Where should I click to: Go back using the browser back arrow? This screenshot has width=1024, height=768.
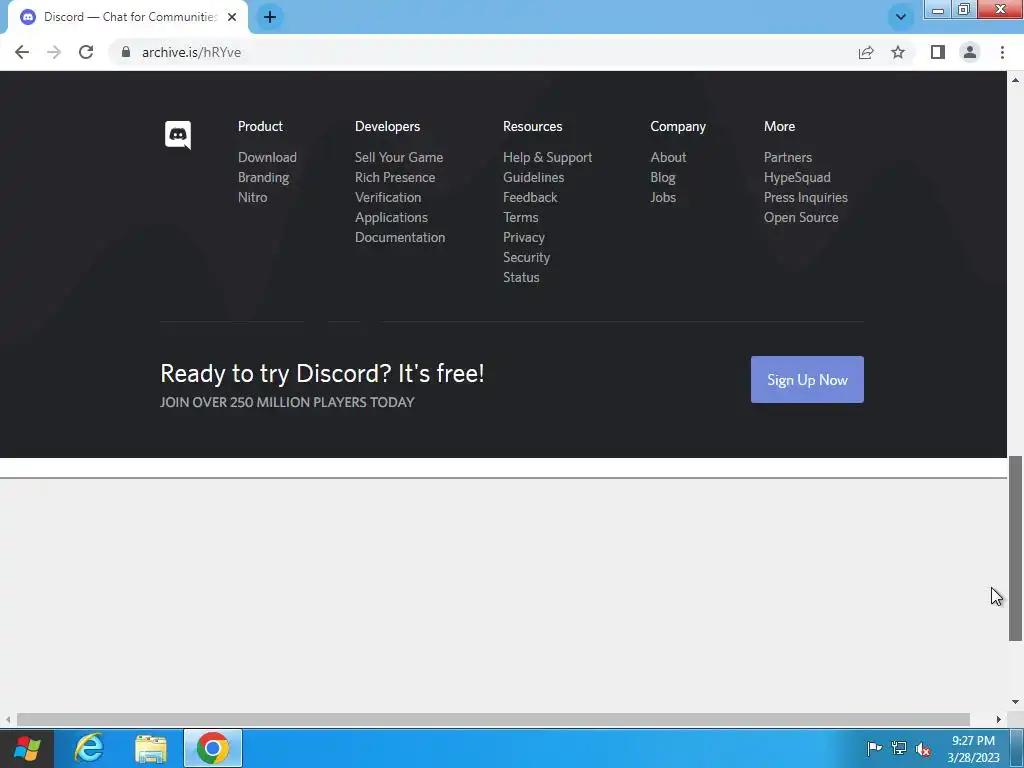tap(22, 52)
